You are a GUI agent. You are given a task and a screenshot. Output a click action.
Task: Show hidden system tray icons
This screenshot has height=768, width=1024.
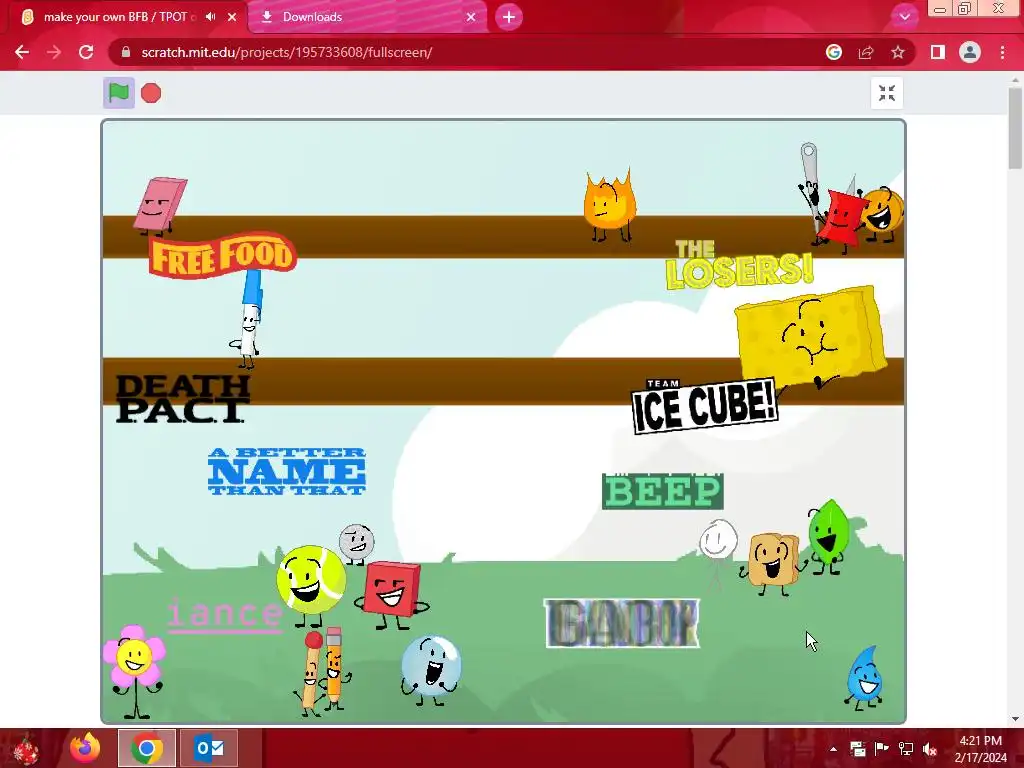pyautogui.click(x=833, y=749)
